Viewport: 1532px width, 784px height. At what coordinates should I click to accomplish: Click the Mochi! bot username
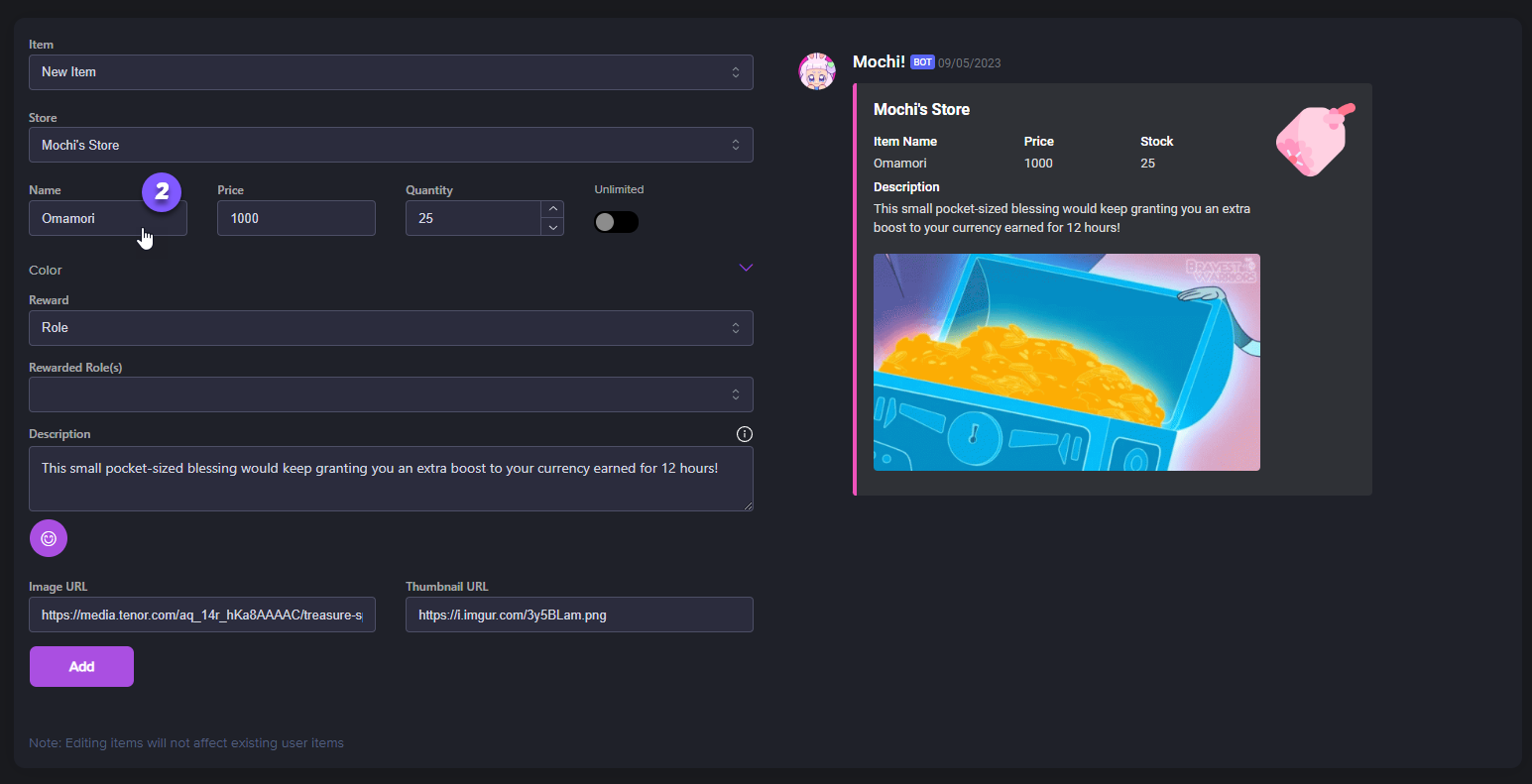coord(878,61)
